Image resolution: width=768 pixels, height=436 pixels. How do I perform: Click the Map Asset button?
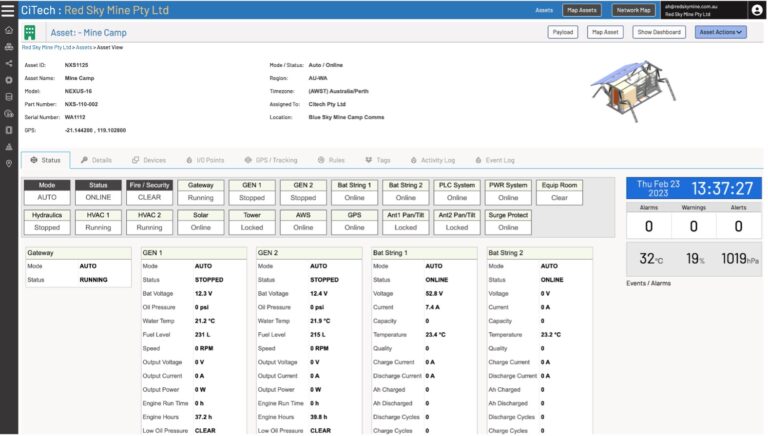click(x=605, y=32)
